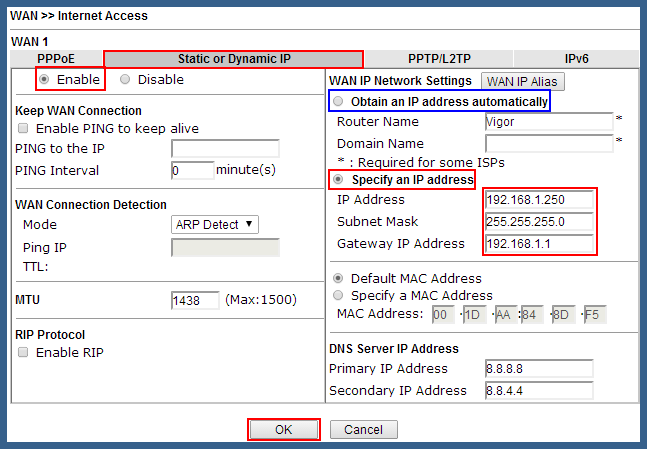Image resolution: width=647 pixels, height=449 pixels.
Task: Click the Router Name text field
Action: tap(549, 122)
